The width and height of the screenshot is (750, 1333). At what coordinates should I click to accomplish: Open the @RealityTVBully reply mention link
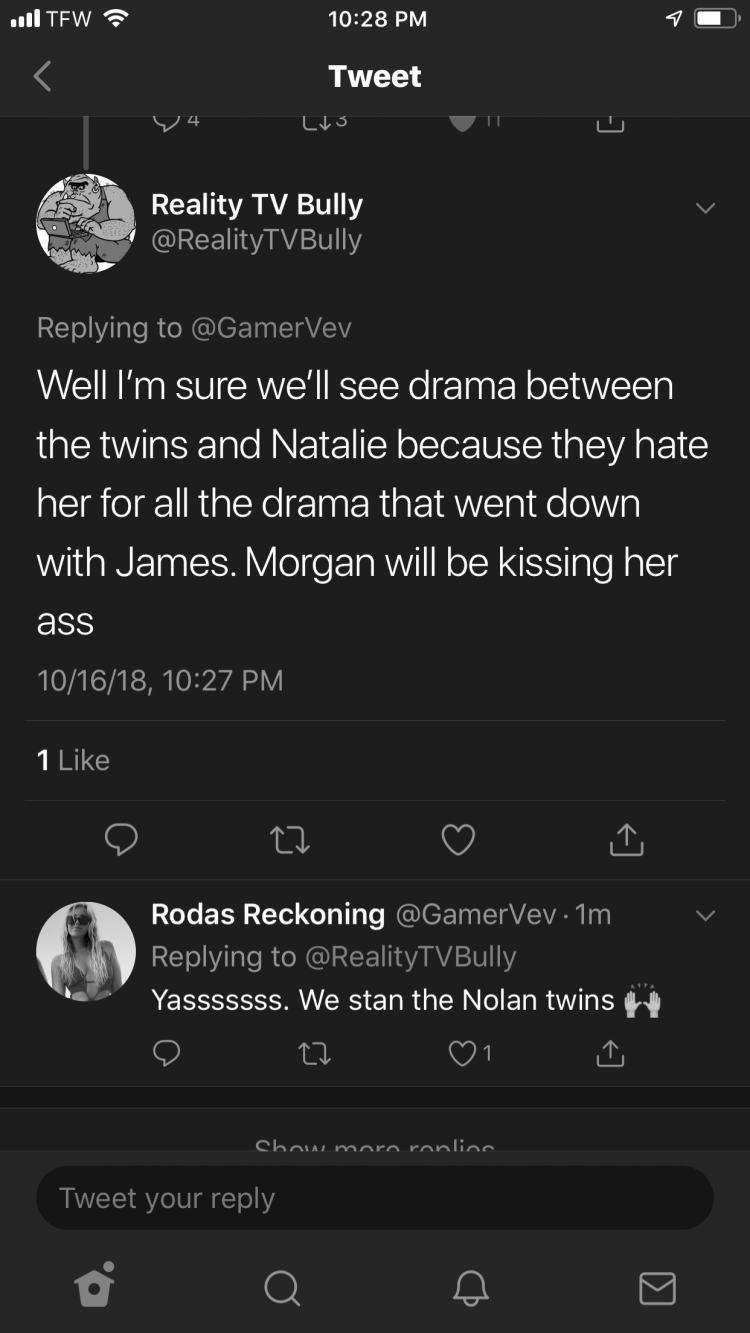pos(410,957)
